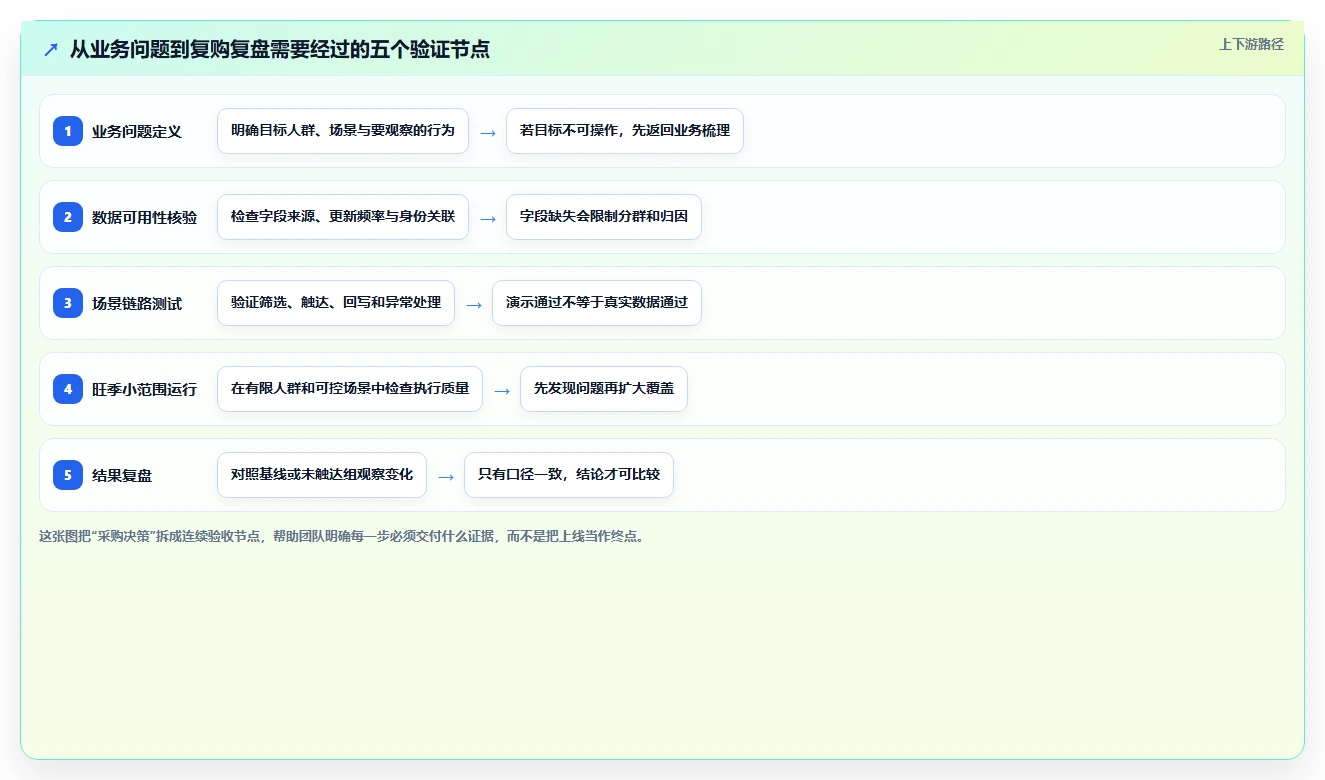Select the step 5 number badge
The image size is (1325, 780).
pyautogui.click(x=68, y=475)
